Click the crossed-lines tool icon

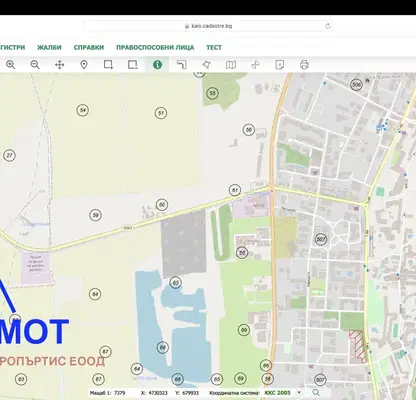pos(255,65)
